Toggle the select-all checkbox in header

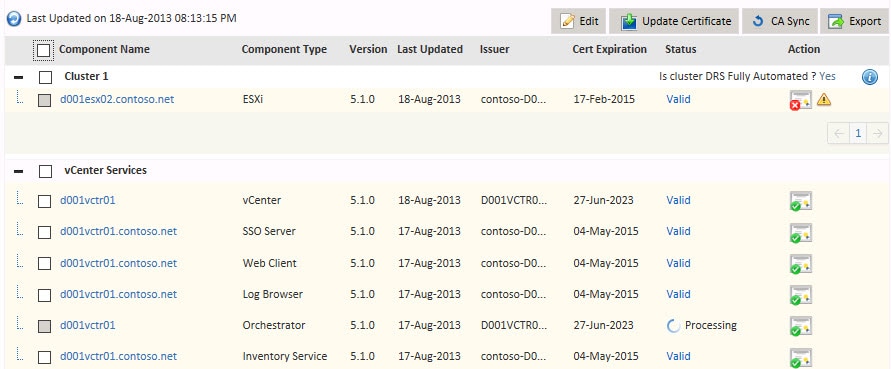click(x=43, y=50)
